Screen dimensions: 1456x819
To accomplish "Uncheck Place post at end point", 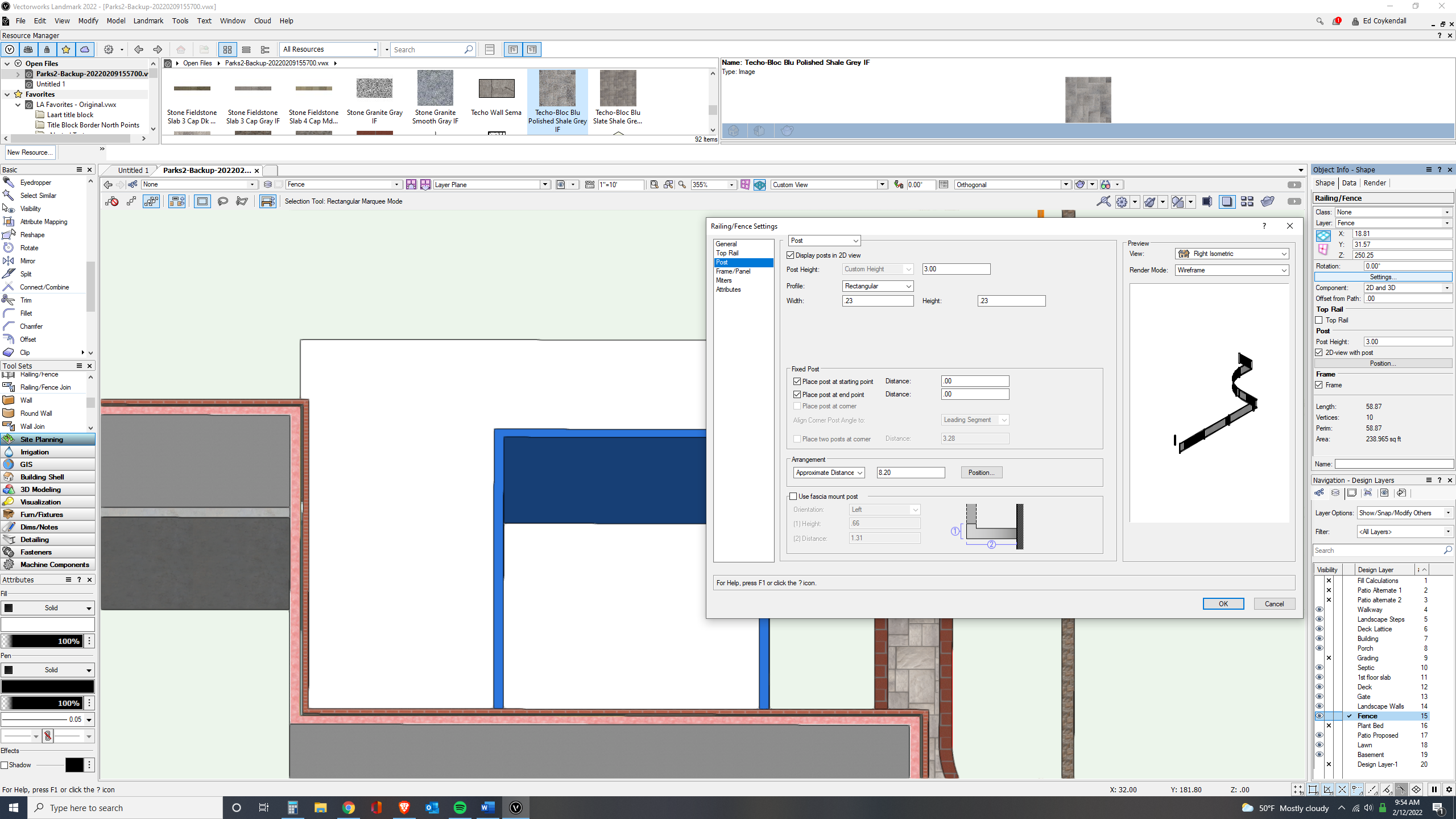I will [797, 394].
